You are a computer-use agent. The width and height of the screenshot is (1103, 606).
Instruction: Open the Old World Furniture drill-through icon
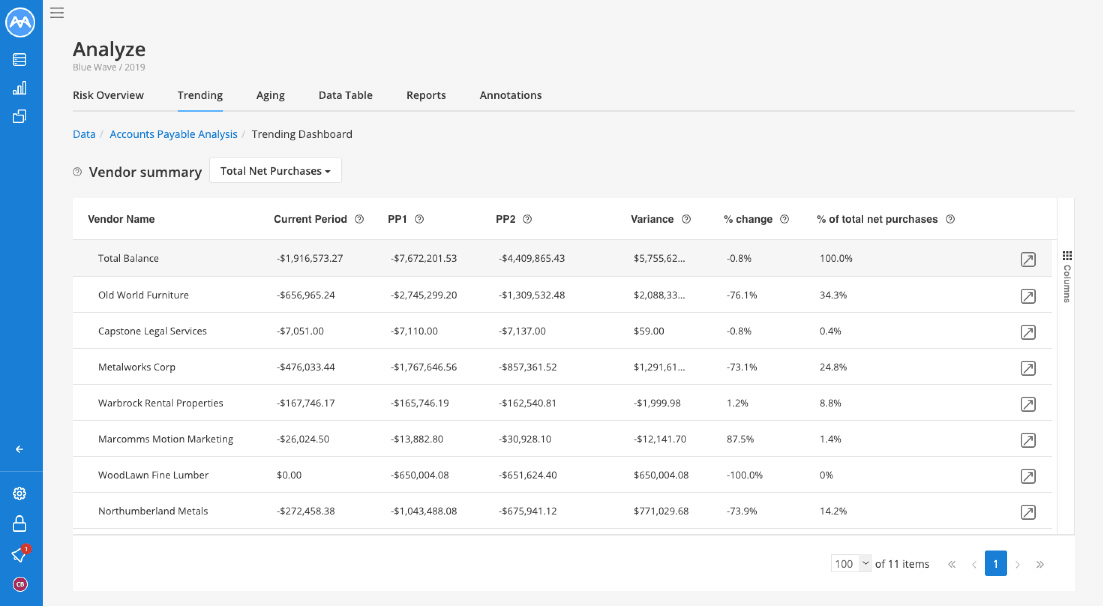click(x=1028, y=296)
